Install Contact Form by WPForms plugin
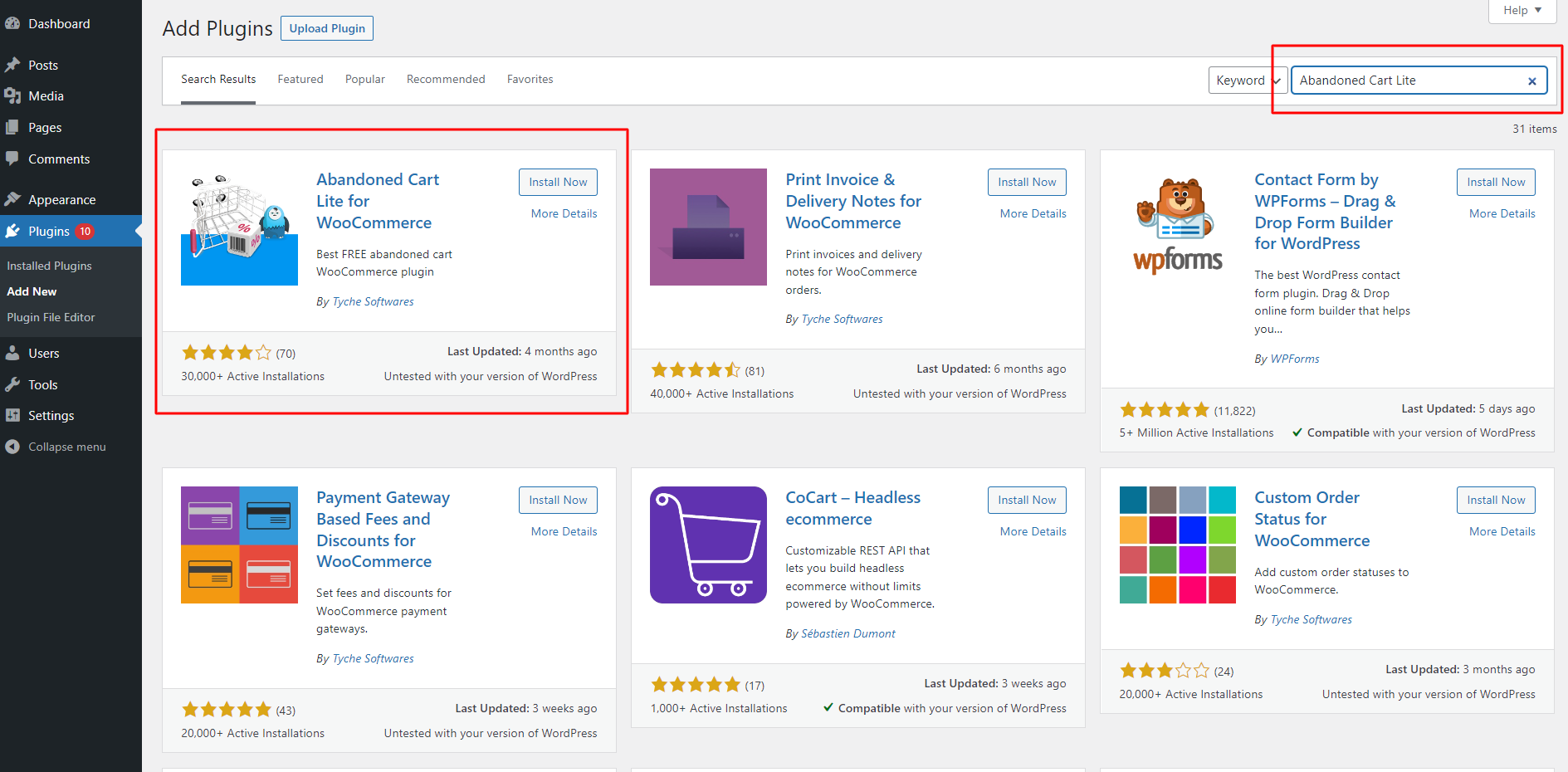This screenshot has height=772, width=1568. click(x=1496, y=183)
